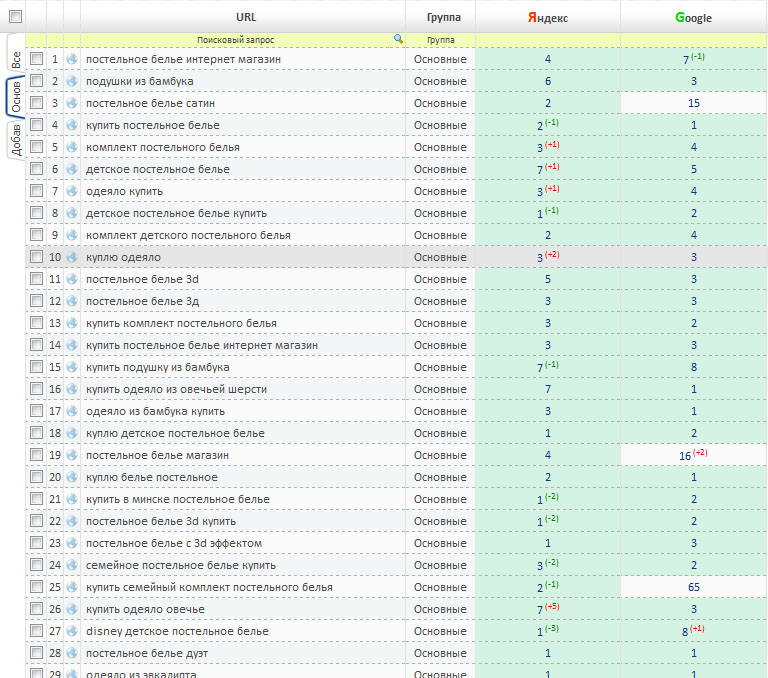Click globe icon in row 13
This screenshot has height=678, width=768.
point(72,323)
